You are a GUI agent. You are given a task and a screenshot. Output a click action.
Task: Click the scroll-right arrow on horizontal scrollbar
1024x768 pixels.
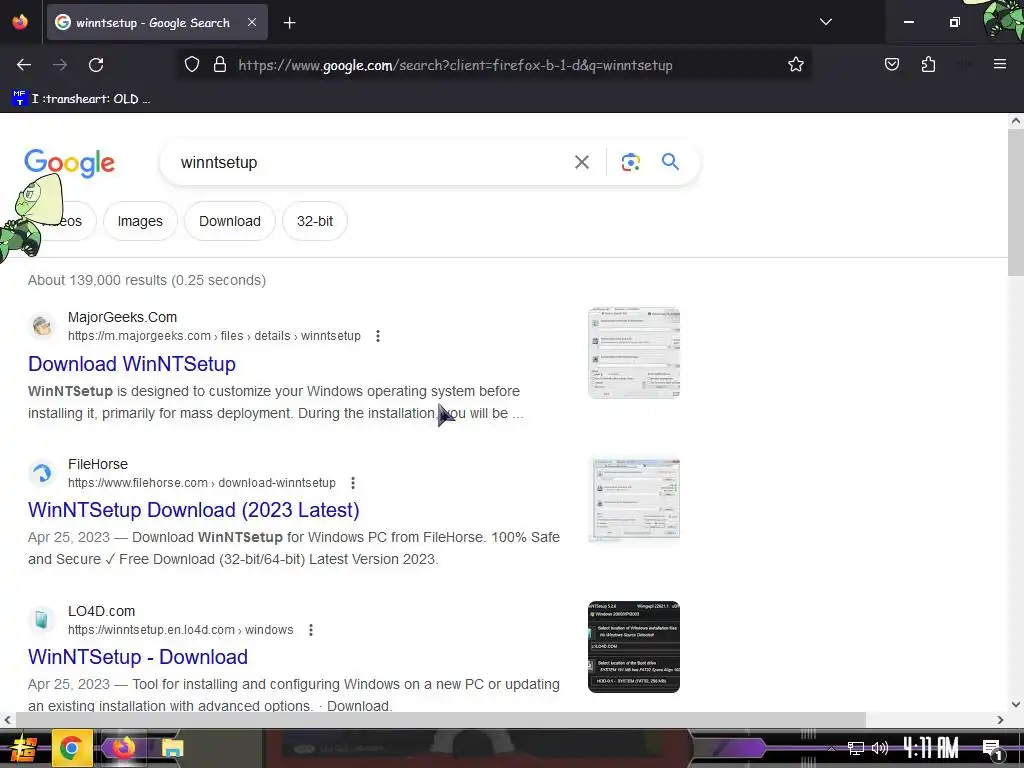coord(1000,720)
